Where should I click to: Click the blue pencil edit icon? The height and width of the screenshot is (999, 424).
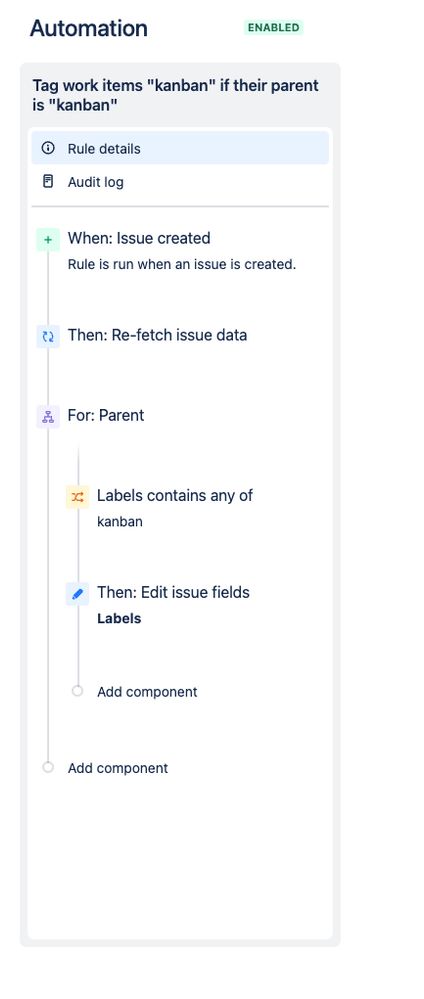[77, 594]
